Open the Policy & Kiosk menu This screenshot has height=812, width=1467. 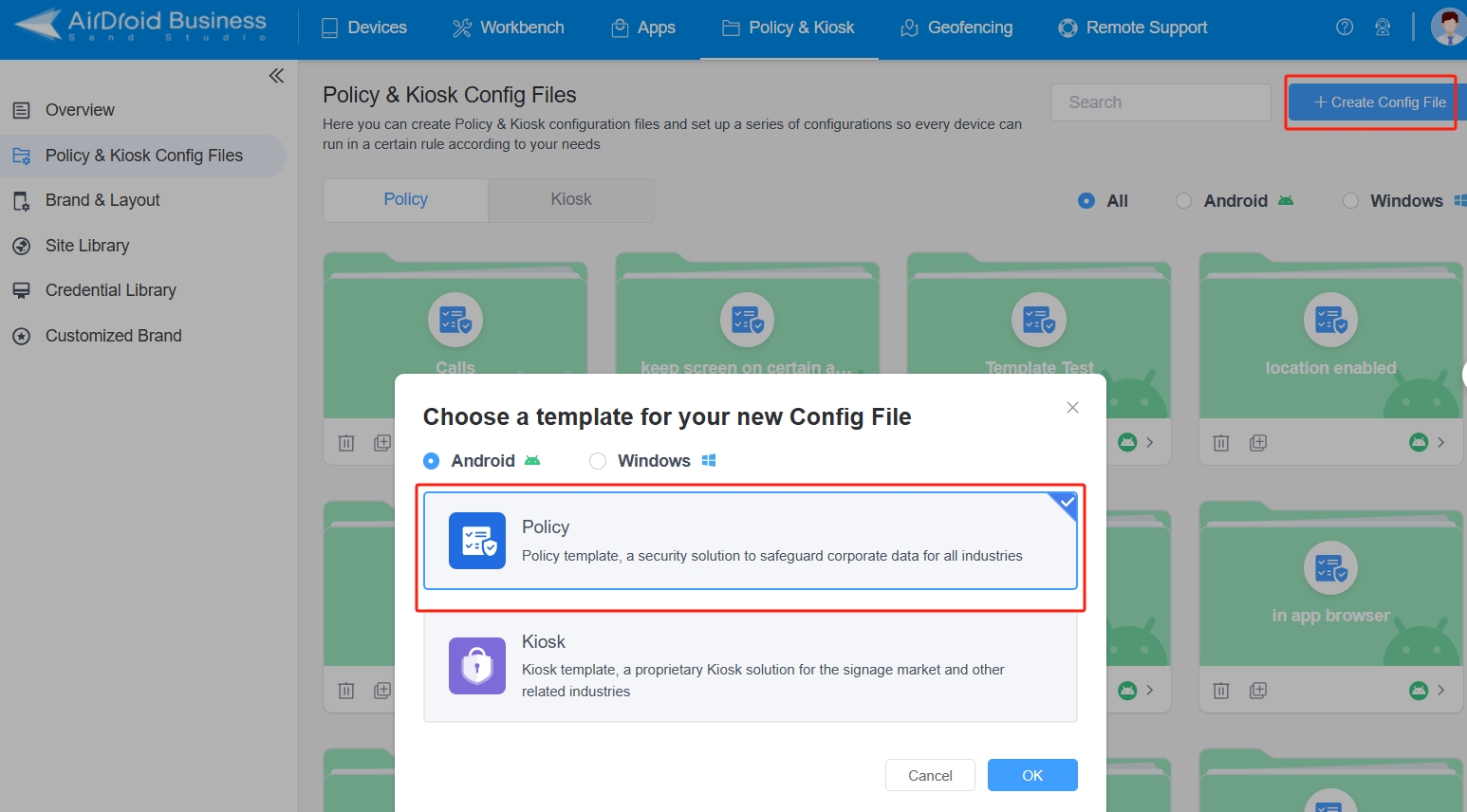(x=789, y=28)
